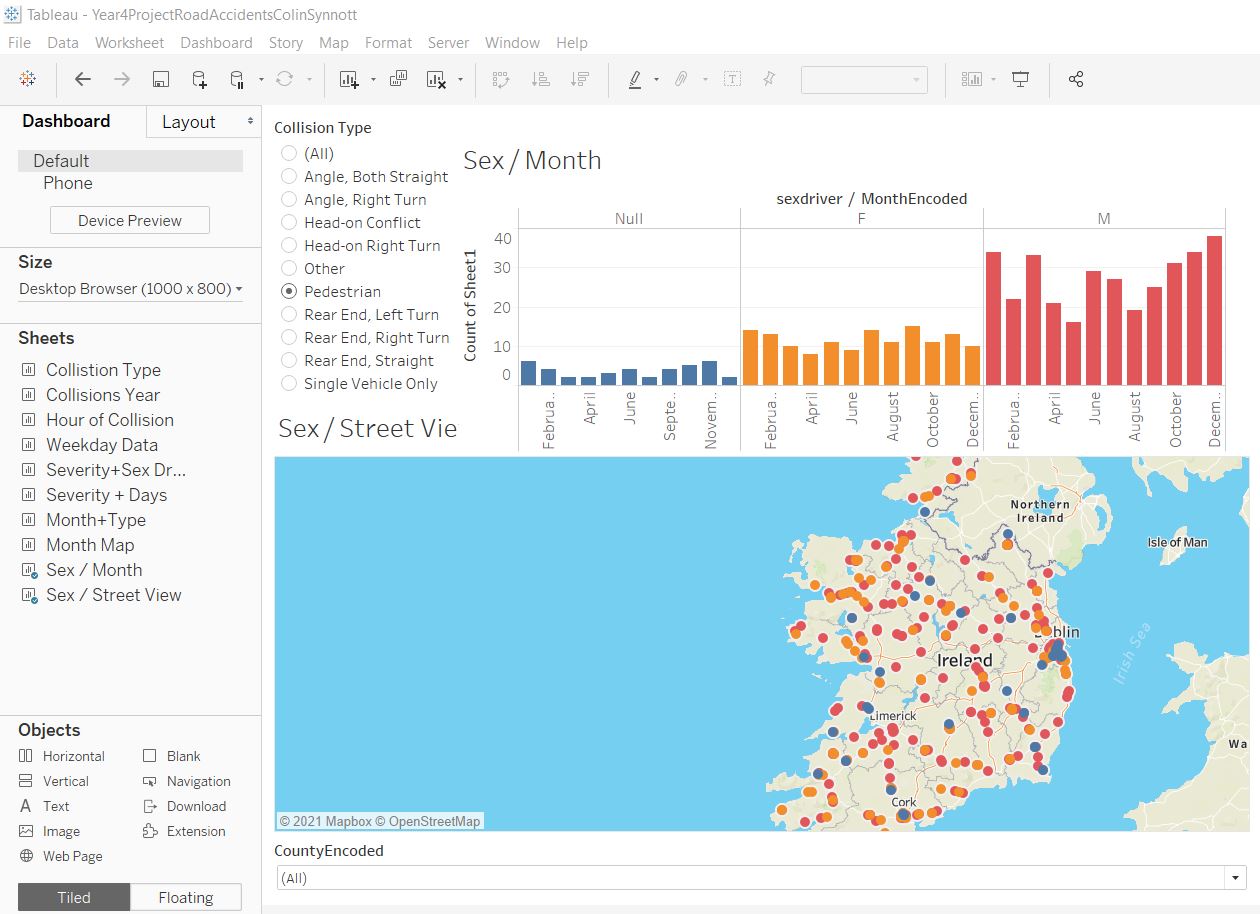1260x914 pixels.
Task: Click the New Worksheet icon
Action: 349,80
